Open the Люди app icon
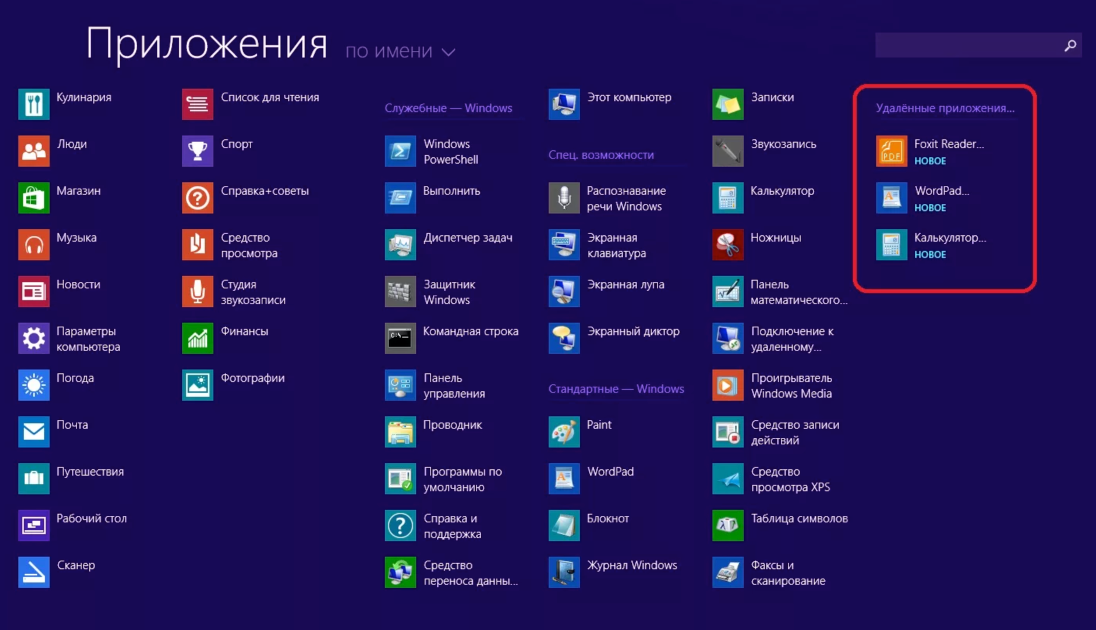The width and height of the screenshot is (1096, 630). click(x=34, y=151)
